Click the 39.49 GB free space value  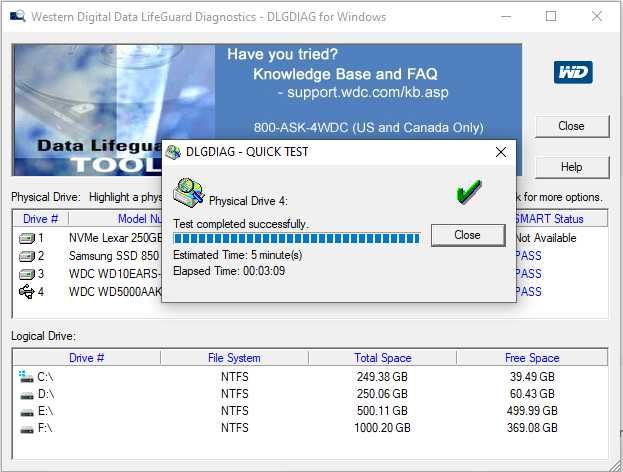point(532,377)
